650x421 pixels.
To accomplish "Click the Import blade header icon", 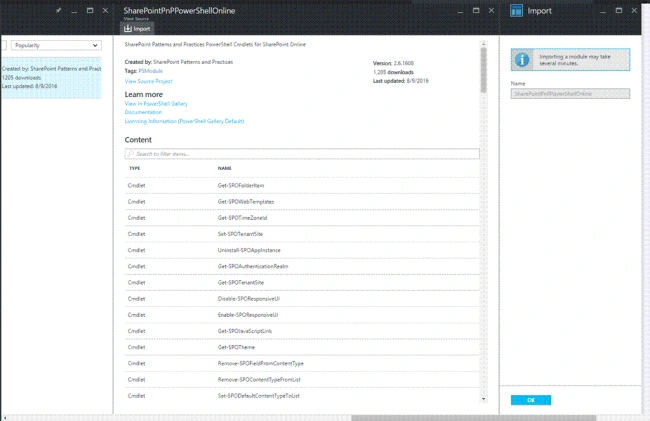I will pyautogui.click(x=516, y=11).
